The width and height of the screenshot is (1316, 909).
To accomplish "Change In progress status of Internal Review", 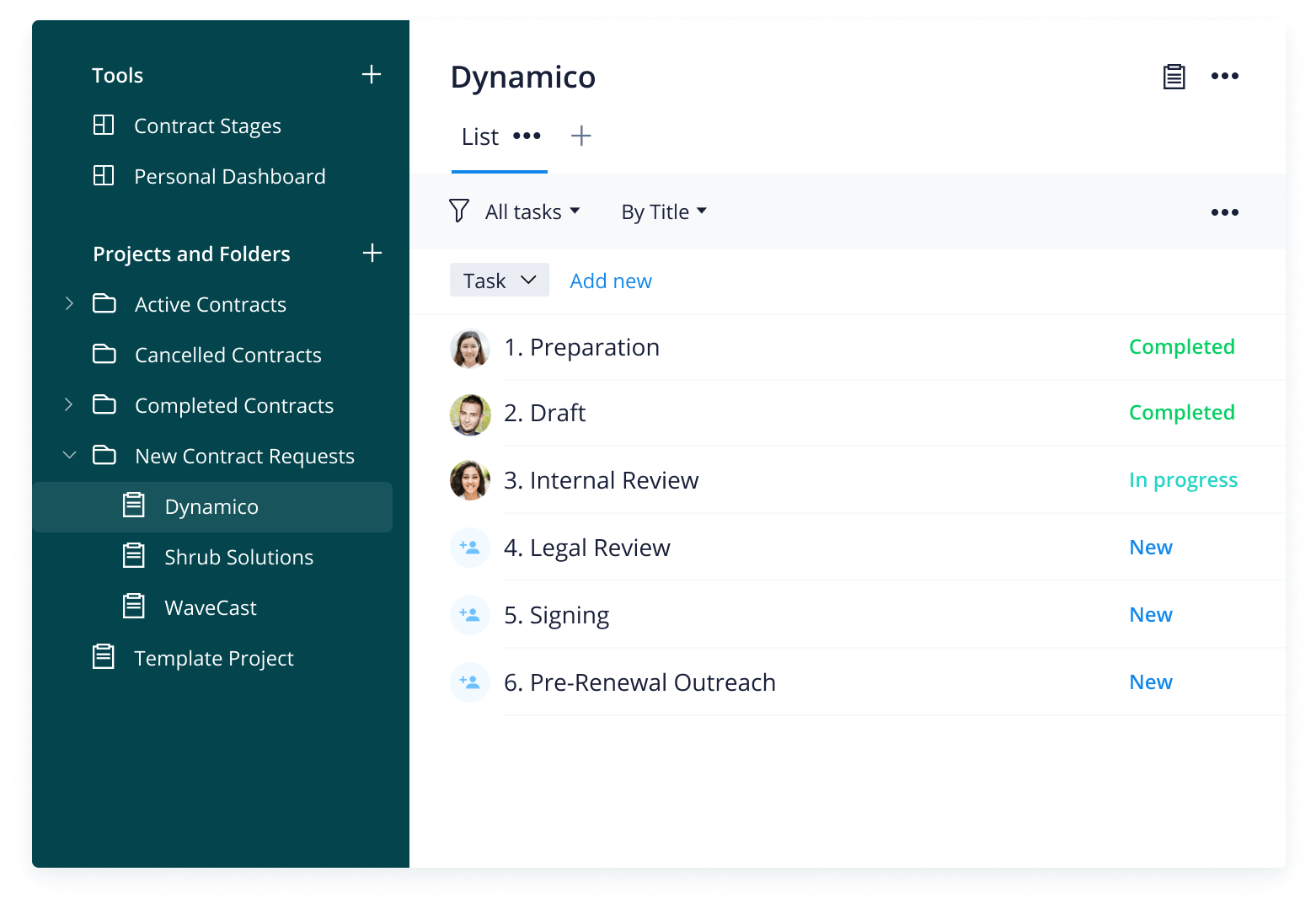I will 1184,479.
